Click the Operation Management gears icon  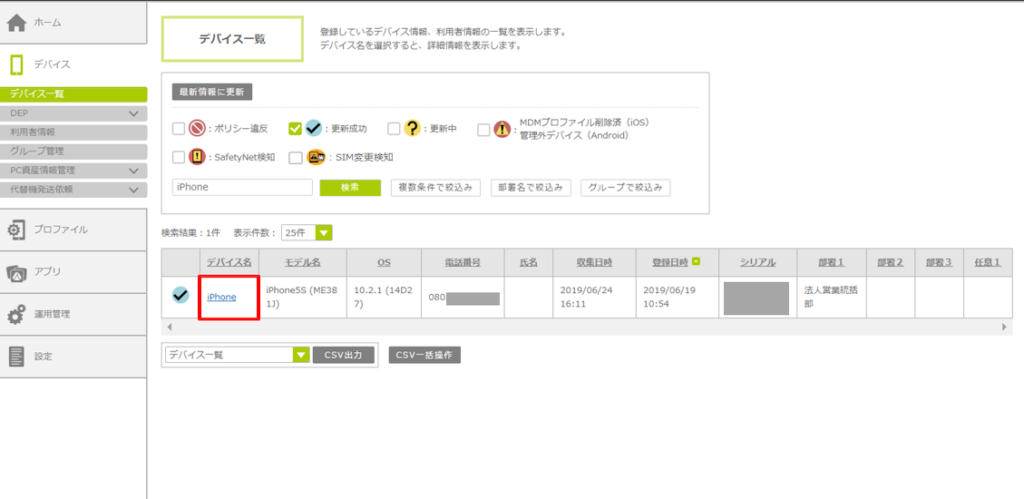tap(17, 314)
